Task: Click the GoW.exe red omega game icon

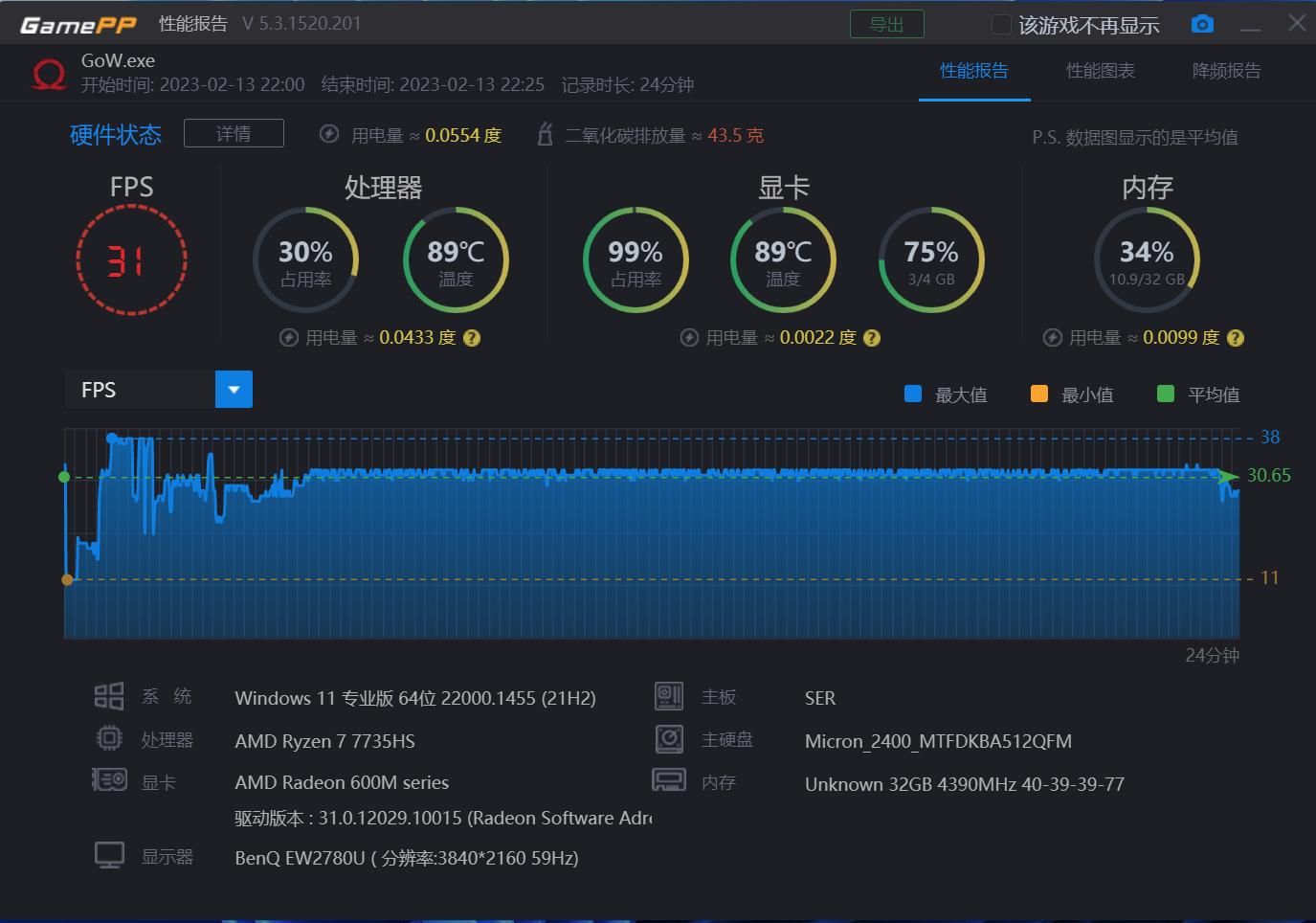Action: (x=40, y=71)
